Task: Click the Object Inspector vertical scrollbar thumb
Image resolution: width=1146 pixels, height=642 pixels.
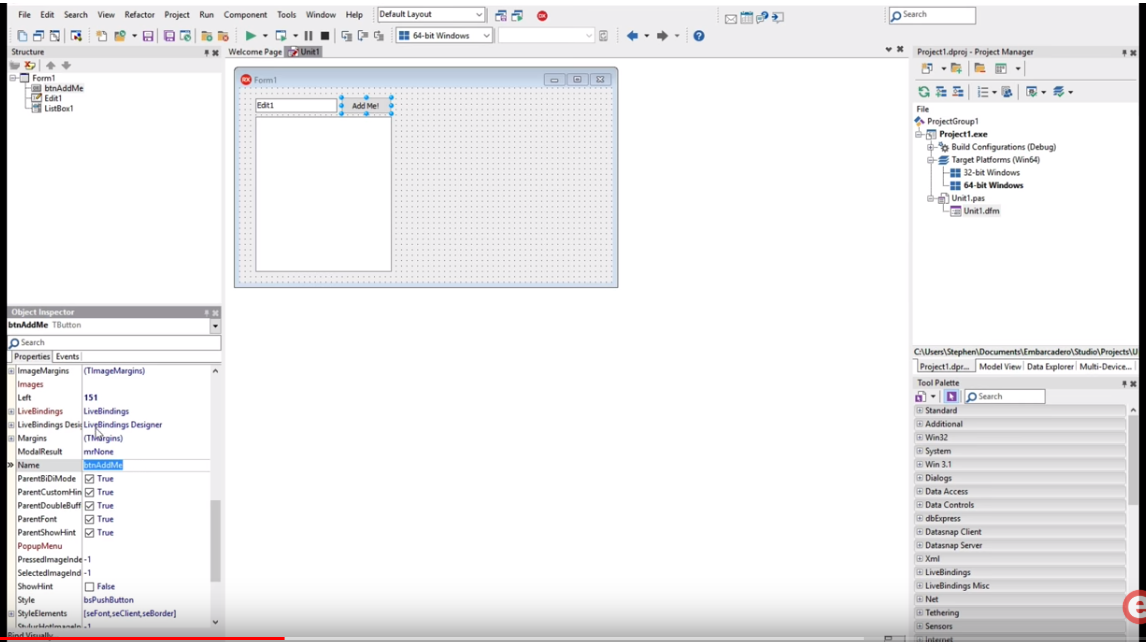Action: click(215, 541)
